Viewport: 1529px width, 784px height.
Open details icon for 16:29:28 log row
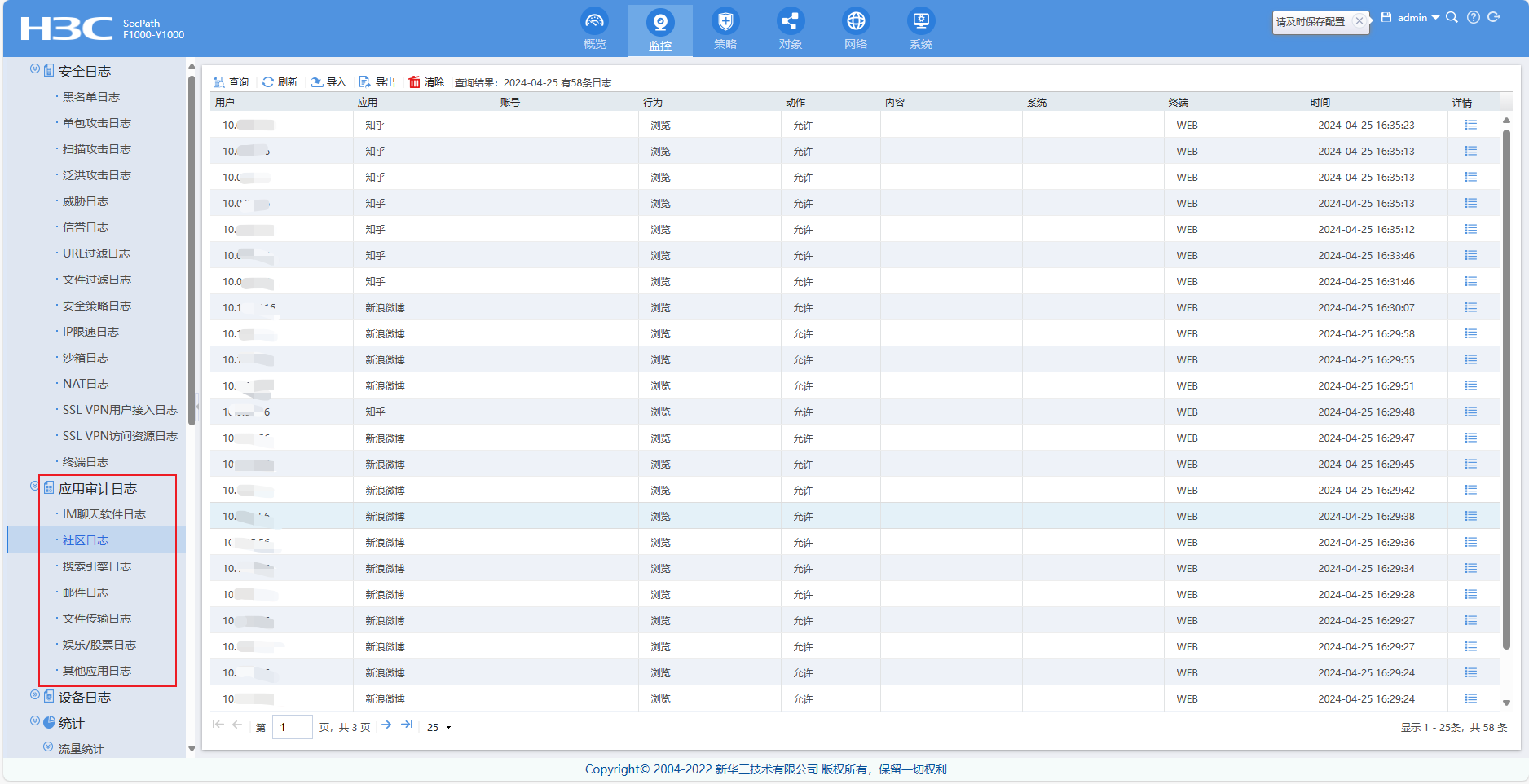[1471, 594]
